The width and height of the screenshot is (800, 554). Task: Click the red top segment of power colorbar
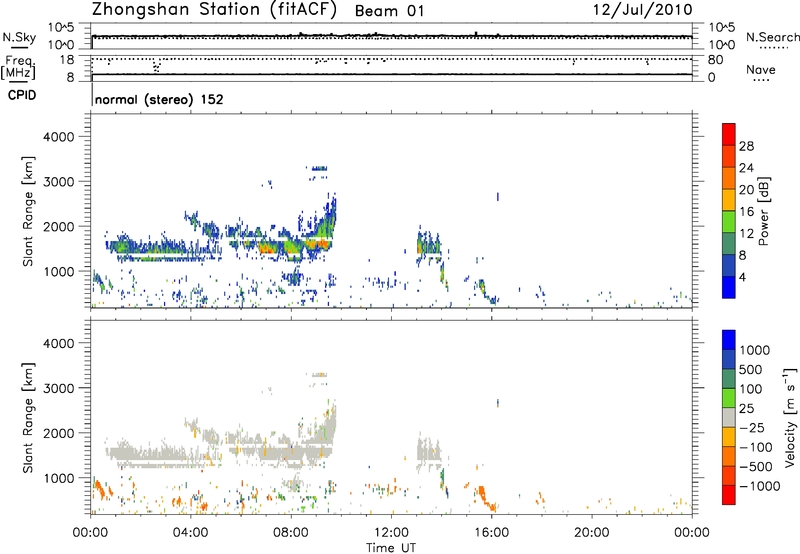point(729,134)
